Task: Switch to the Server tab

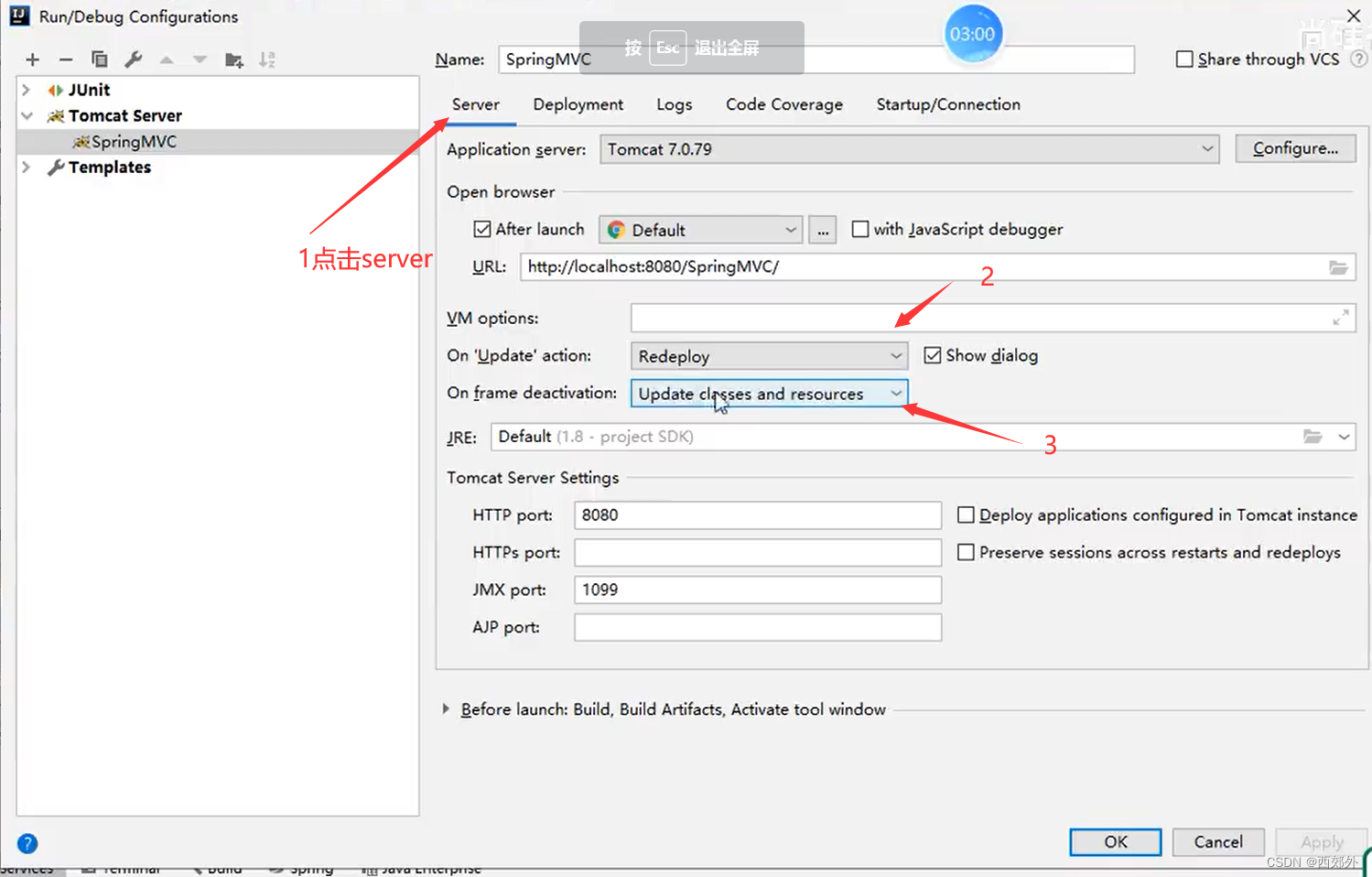Action: tap(476, 104)
